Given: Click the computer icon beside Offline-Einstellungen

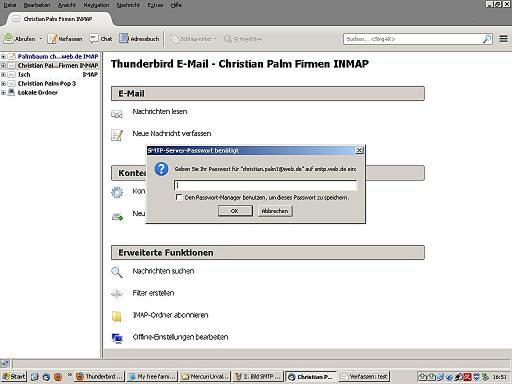Looking at the screenshot, I should click(x=117, y=338).
